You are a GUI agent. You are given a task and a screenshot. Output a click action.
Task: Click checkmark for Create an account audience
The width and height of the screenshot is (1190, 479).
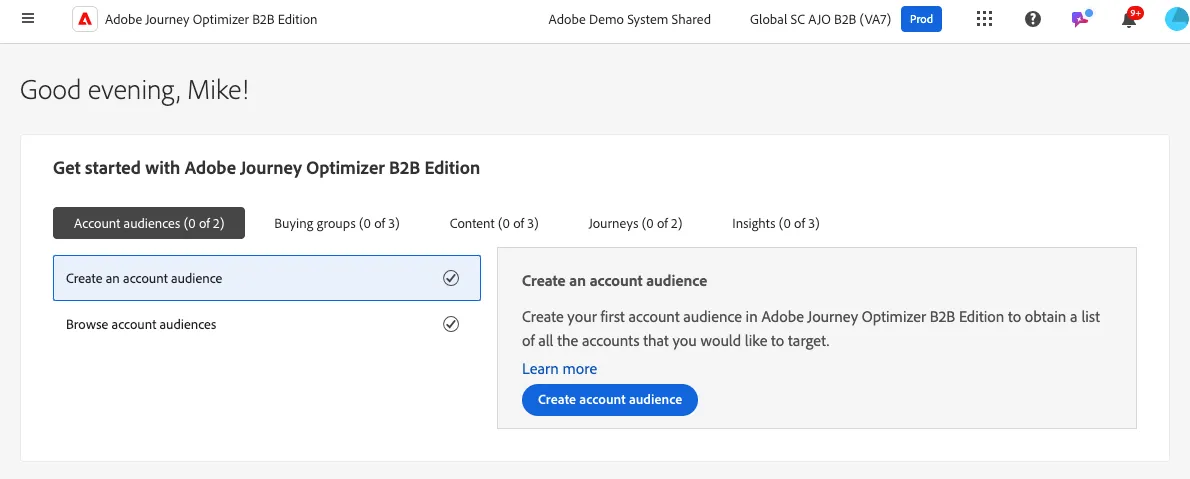pos(451,278)
